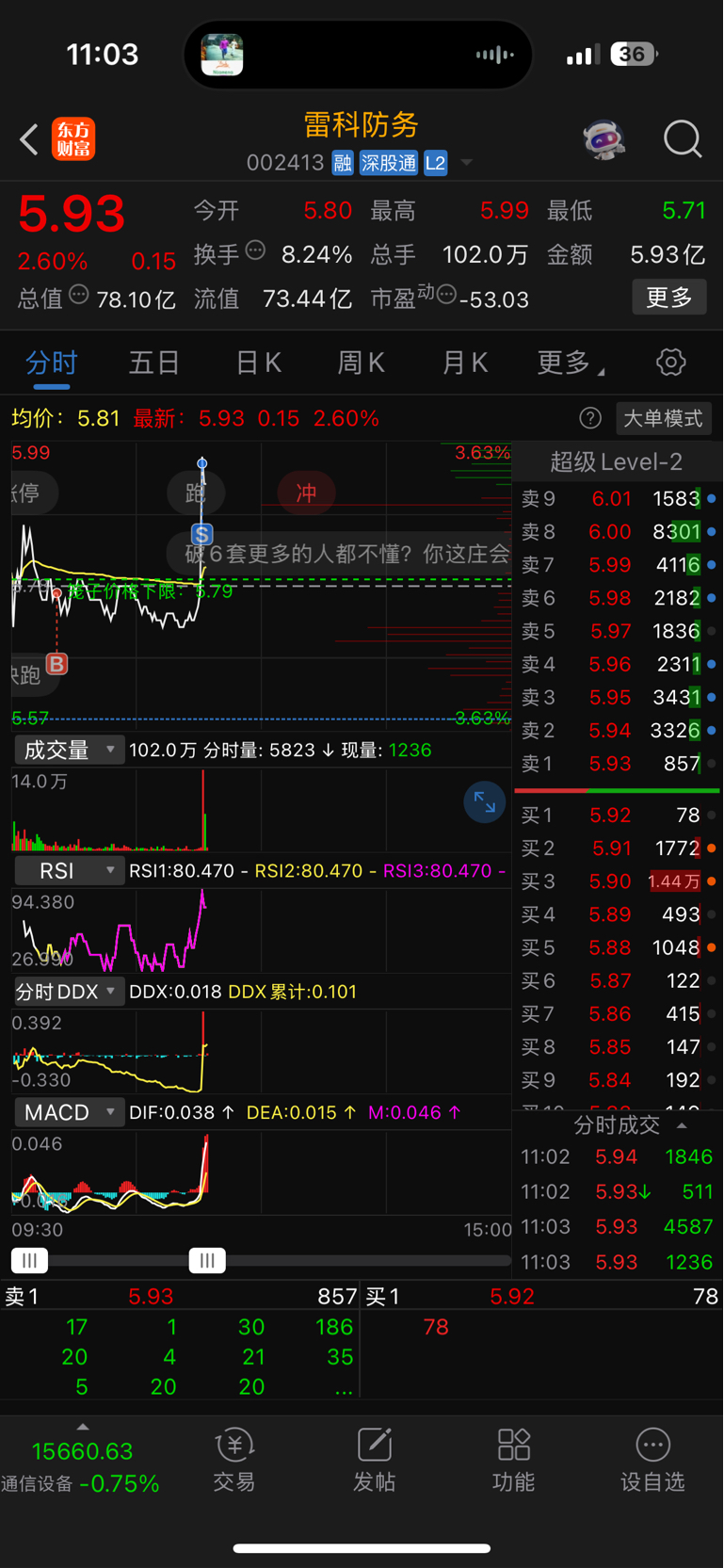Viewport: 724px width, 1568px height.
Task: Move left timeline range handle
Action: click(x=29, y=1260)
